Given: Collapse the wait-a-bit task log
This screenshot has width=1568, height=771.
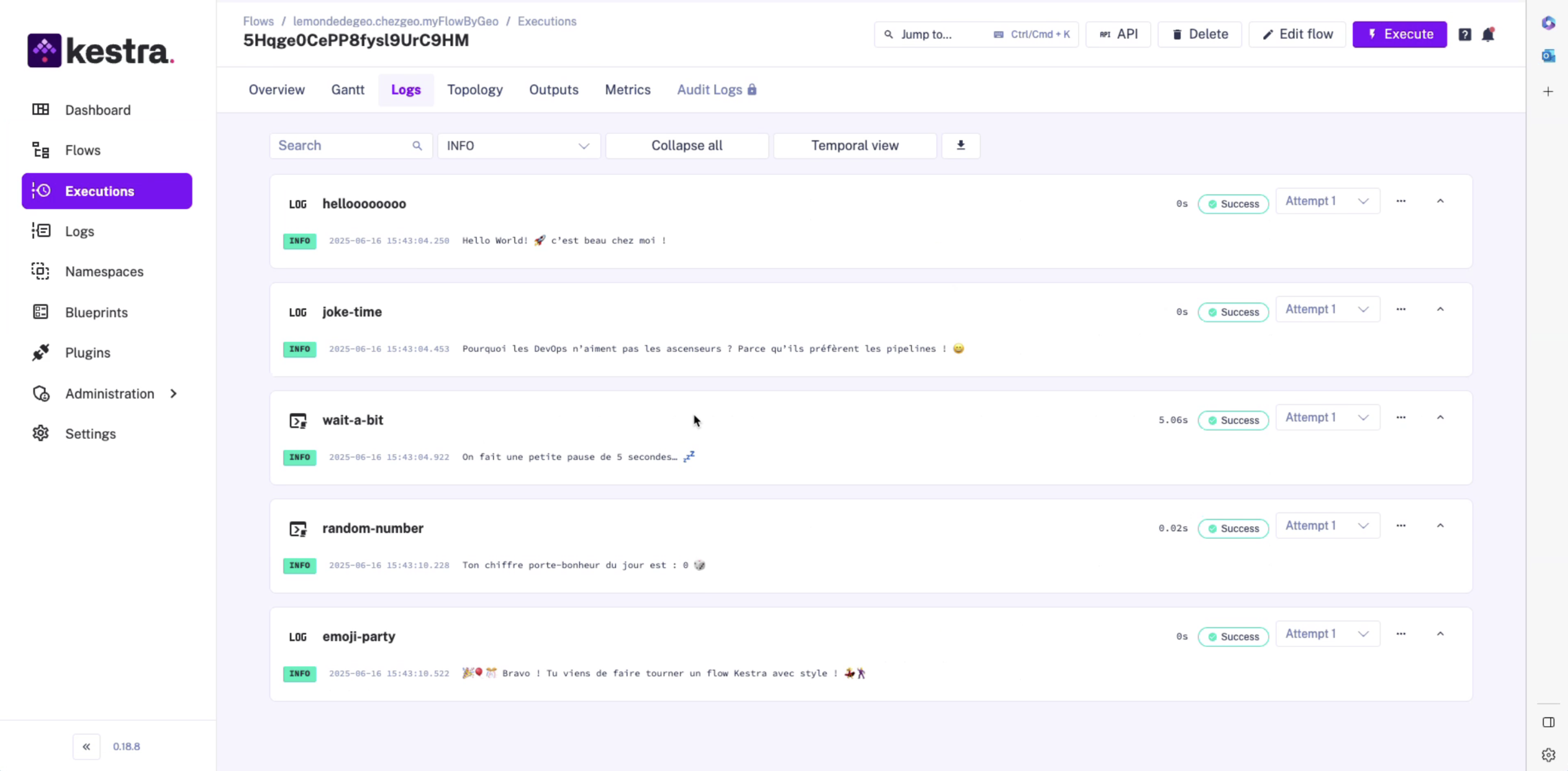Looking at the screenshot, I should pos(1440,417).
